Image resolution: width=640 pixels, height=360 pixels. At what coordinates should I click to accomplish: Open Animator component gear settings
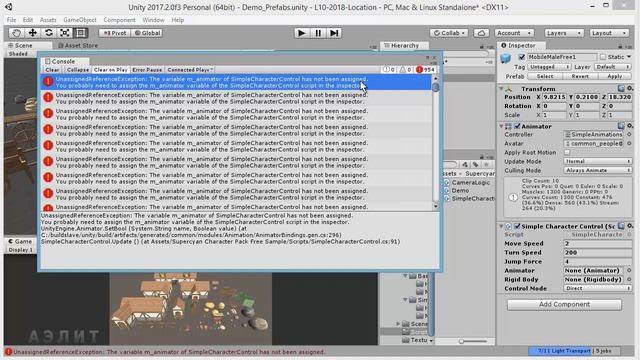click(x=630, y=126)
